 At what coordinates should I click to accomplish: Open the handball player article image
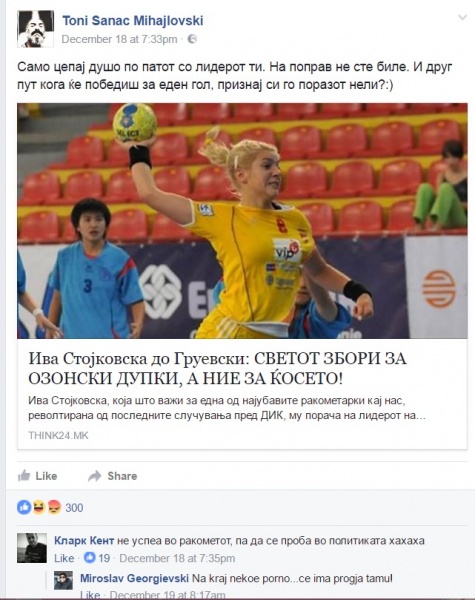click(x=242, y=221)
